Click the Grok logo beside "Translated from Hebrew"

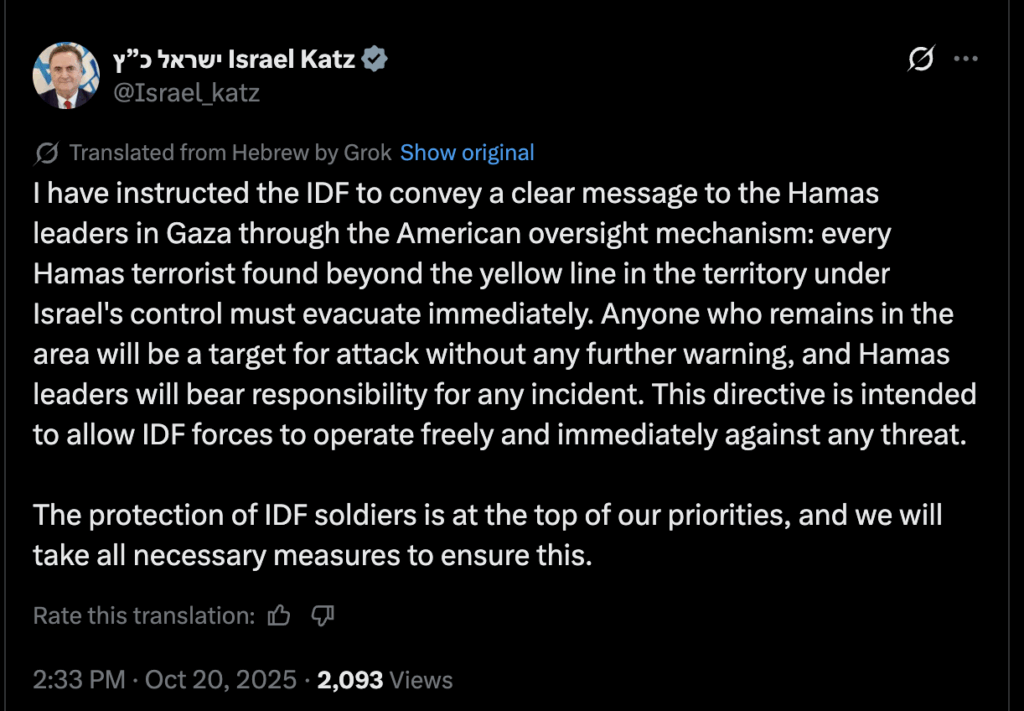(46, 153)
